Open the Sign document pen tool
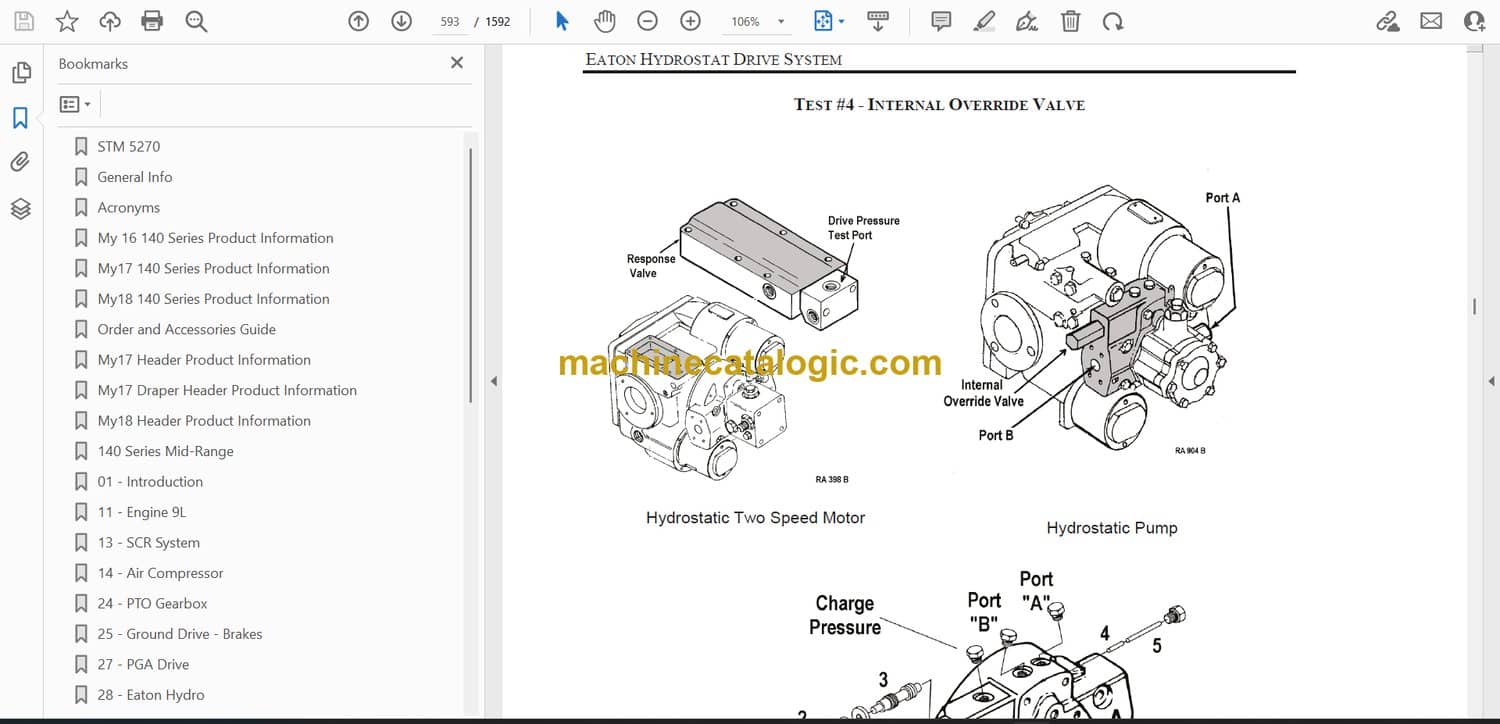Screen dimensions: 1500x724 pos(1027,21)
